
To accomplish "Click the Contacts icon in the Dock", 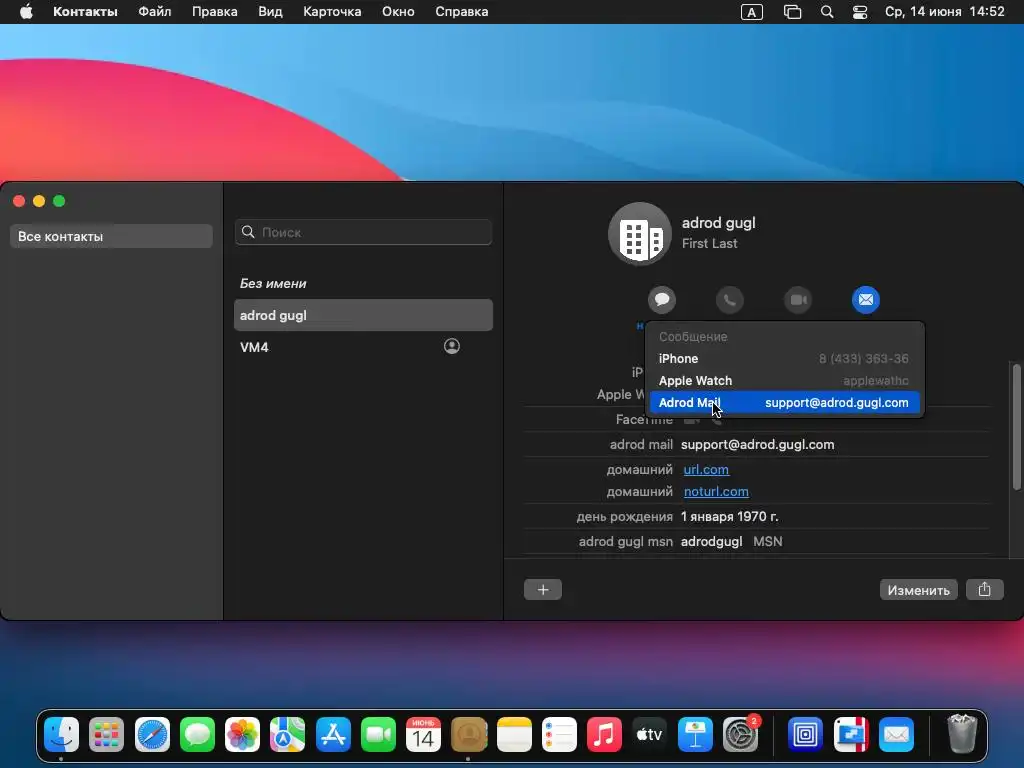I will pyautogui.click(x=469, y=735).
